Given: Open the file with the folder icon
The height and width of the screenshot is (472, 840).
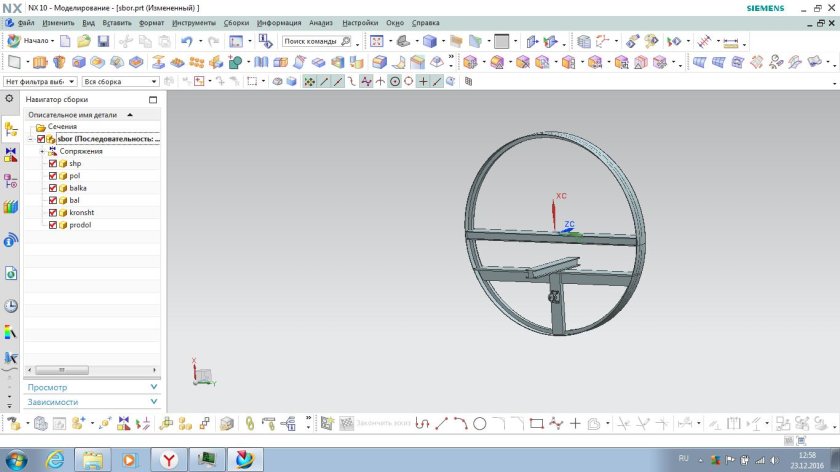Looking at the screenshot, I should 84,41.
